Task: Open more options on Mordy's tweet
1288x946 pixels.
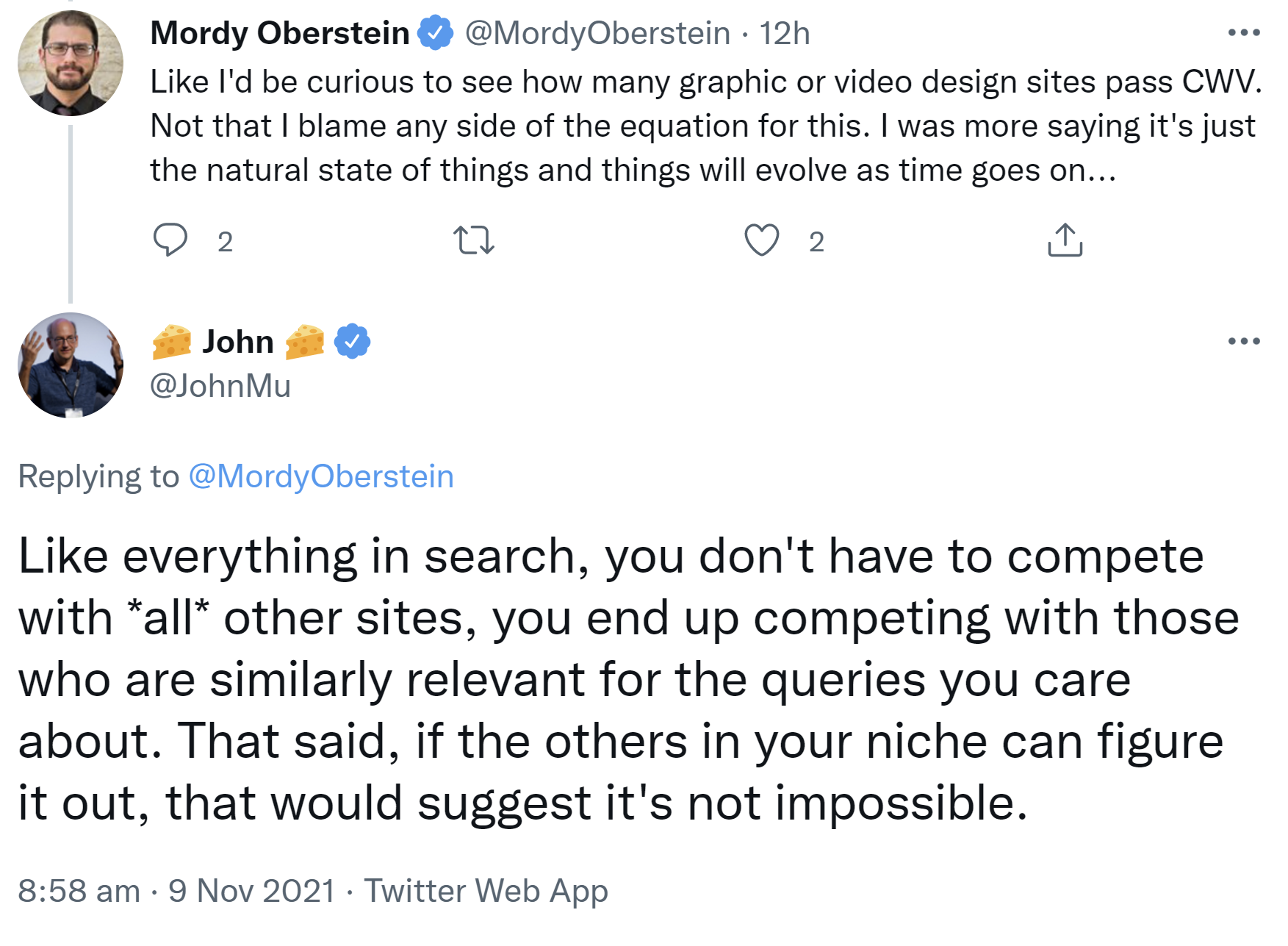Action: (1243, 33)
